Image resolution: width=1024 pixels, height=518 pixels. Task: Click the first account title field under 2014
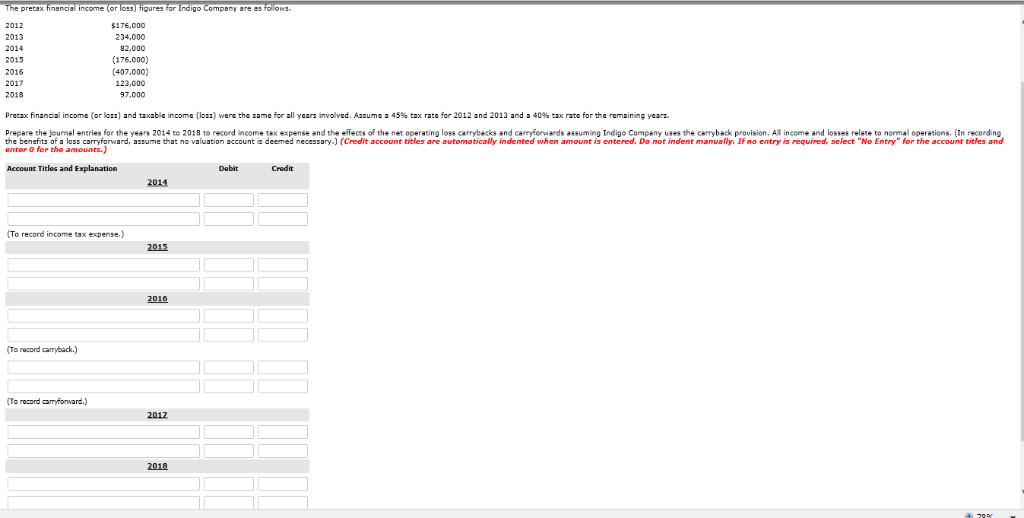coord(104,200)
